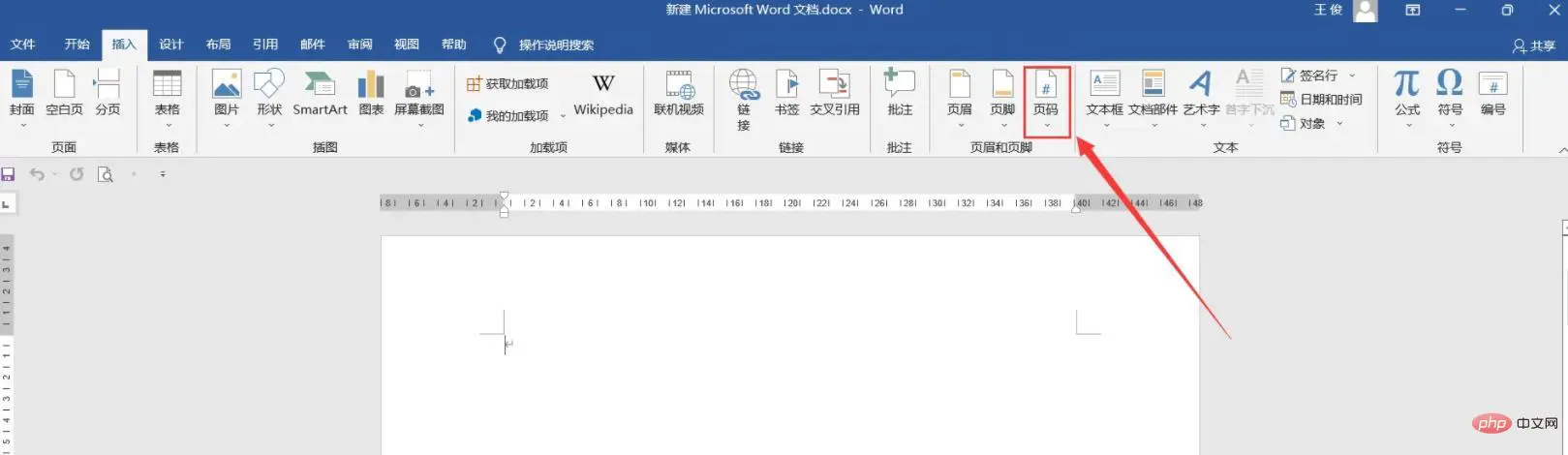Customize the Quick Access Toolbar dropdown

pos(163,174)
